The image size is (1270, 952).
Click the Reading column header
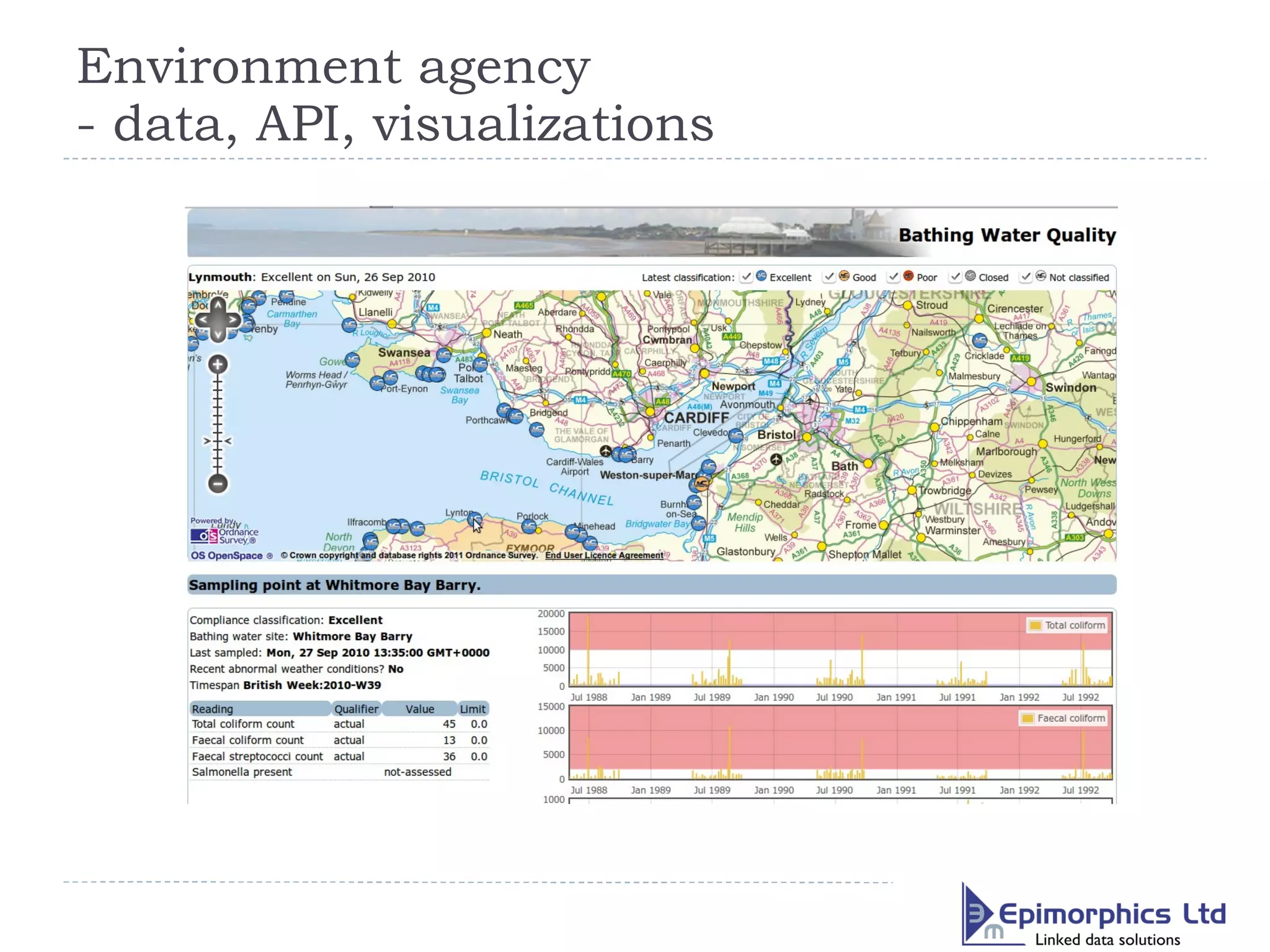260,709
